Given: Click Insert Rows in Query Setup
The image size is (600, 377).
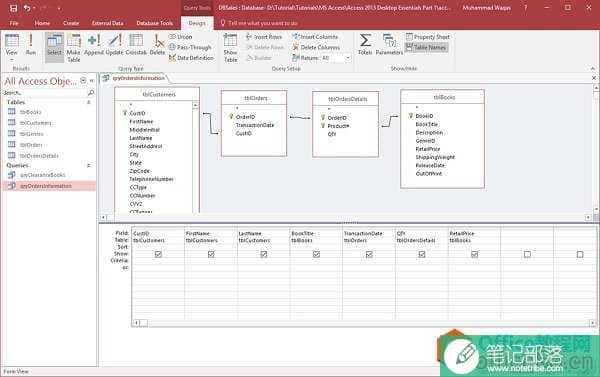Looking at the screenshot, I should pos(264,37).
